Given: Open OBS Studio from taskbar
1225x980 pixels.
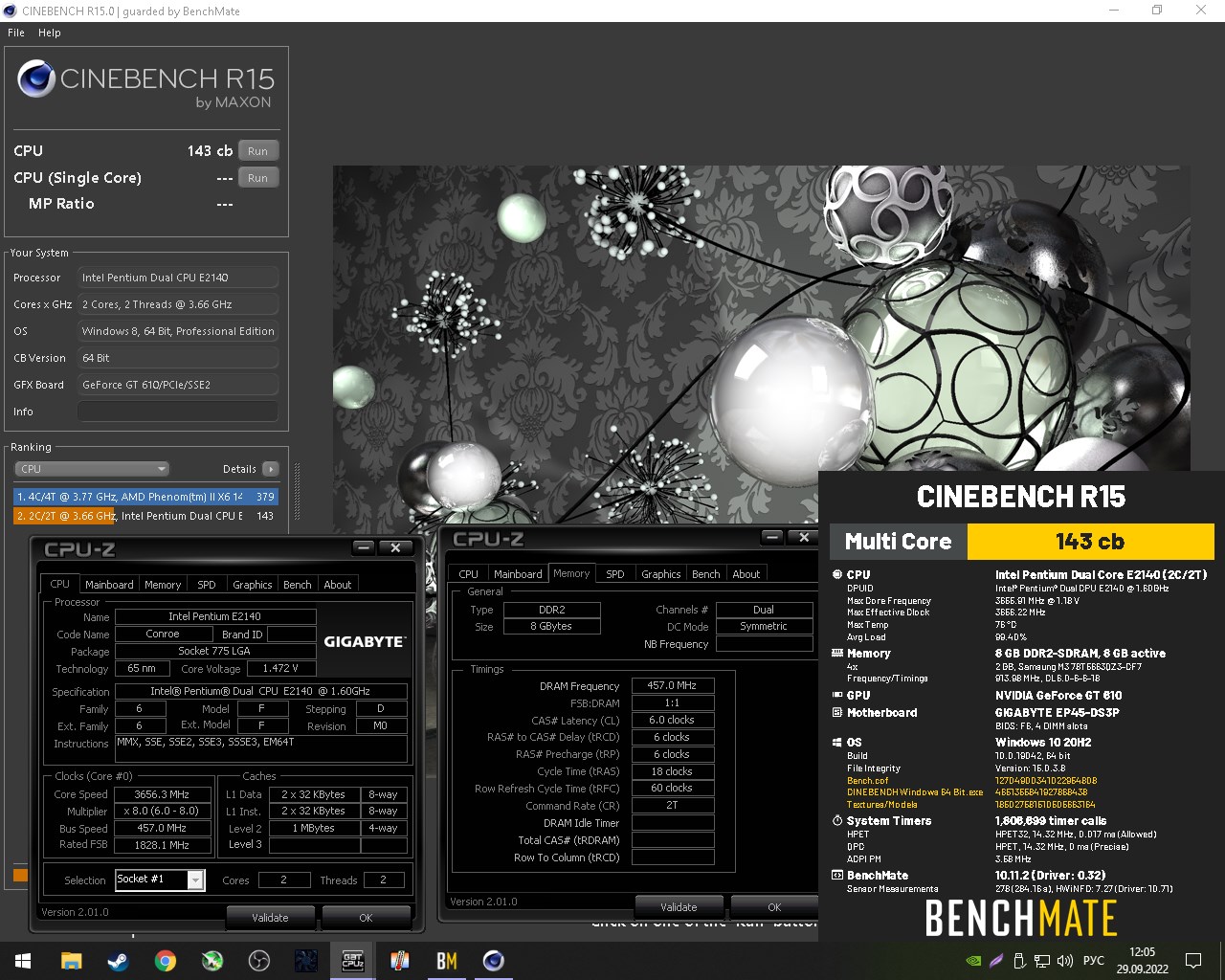Looking at the screenshot, I should (x=259, y=961).
